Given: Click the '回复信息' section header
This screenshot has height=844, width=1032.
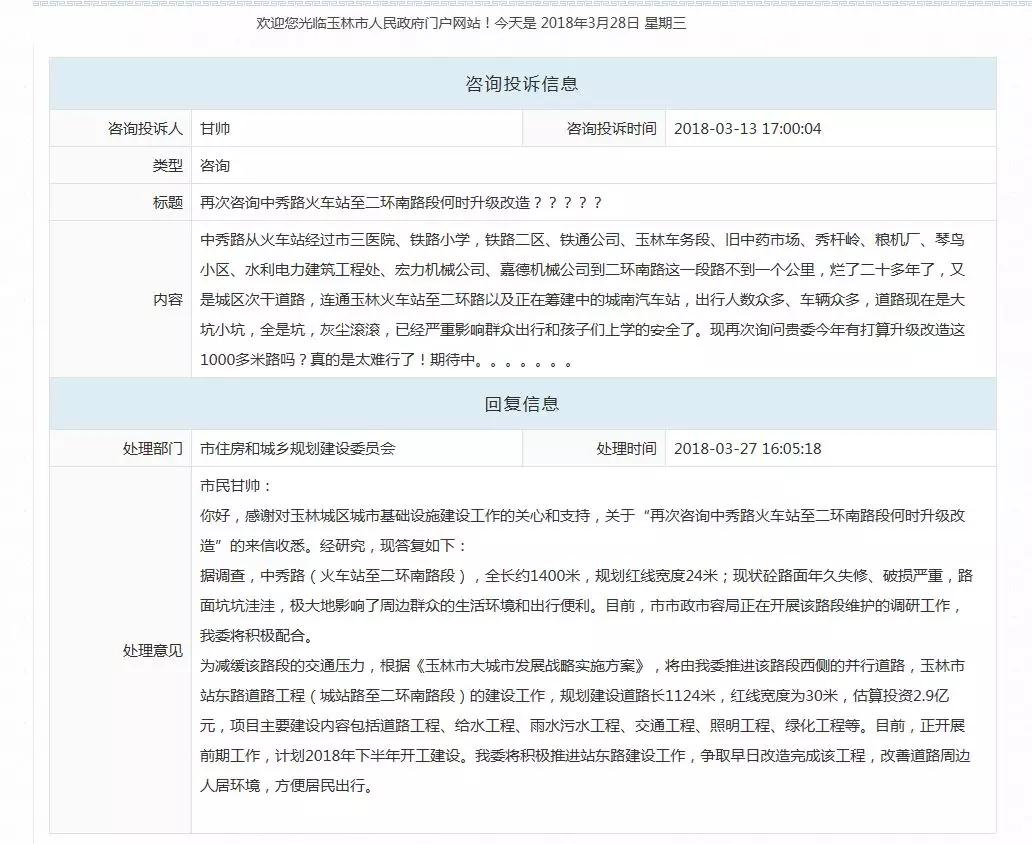Looking at the screenshot, I should click(522, 404).
